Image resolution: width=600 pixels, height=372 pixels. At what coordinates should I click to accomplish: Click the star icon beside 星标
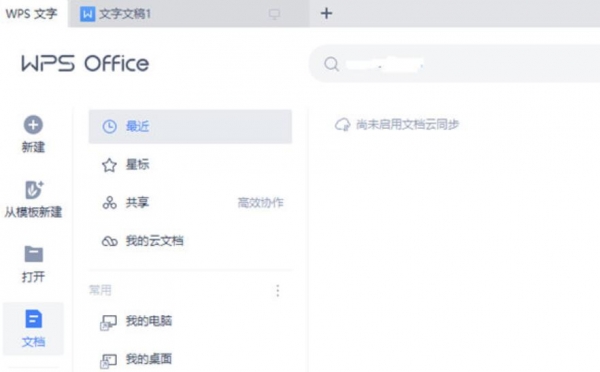tap(109, 165)
